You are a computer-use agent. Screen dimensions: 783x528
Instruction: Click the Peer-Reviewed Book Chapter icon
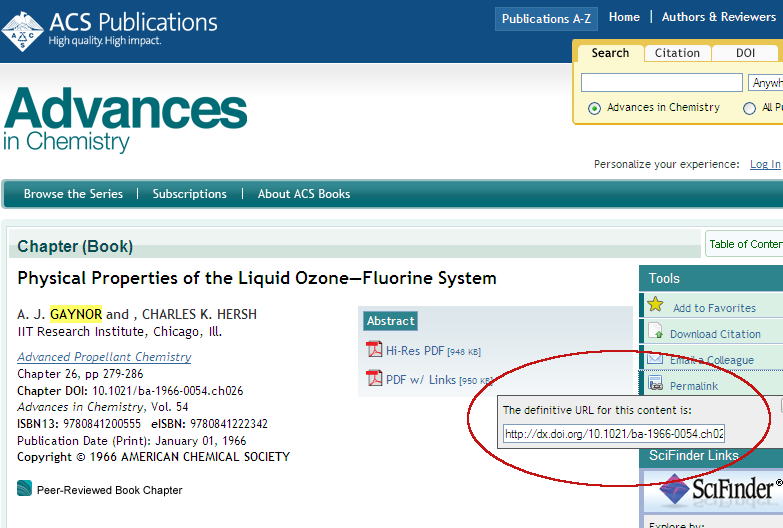(x=24, y=488)
